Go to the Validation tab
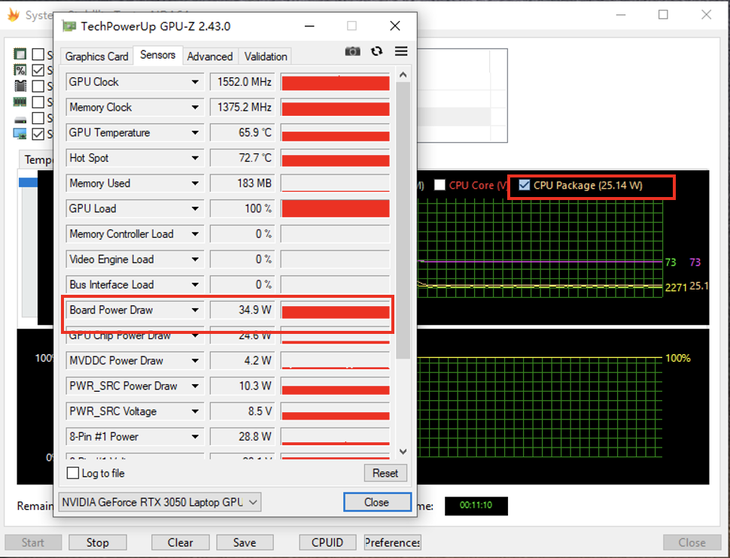Image resolution: width=730 pixels, height=558 pixels. [x=265, y=57]
